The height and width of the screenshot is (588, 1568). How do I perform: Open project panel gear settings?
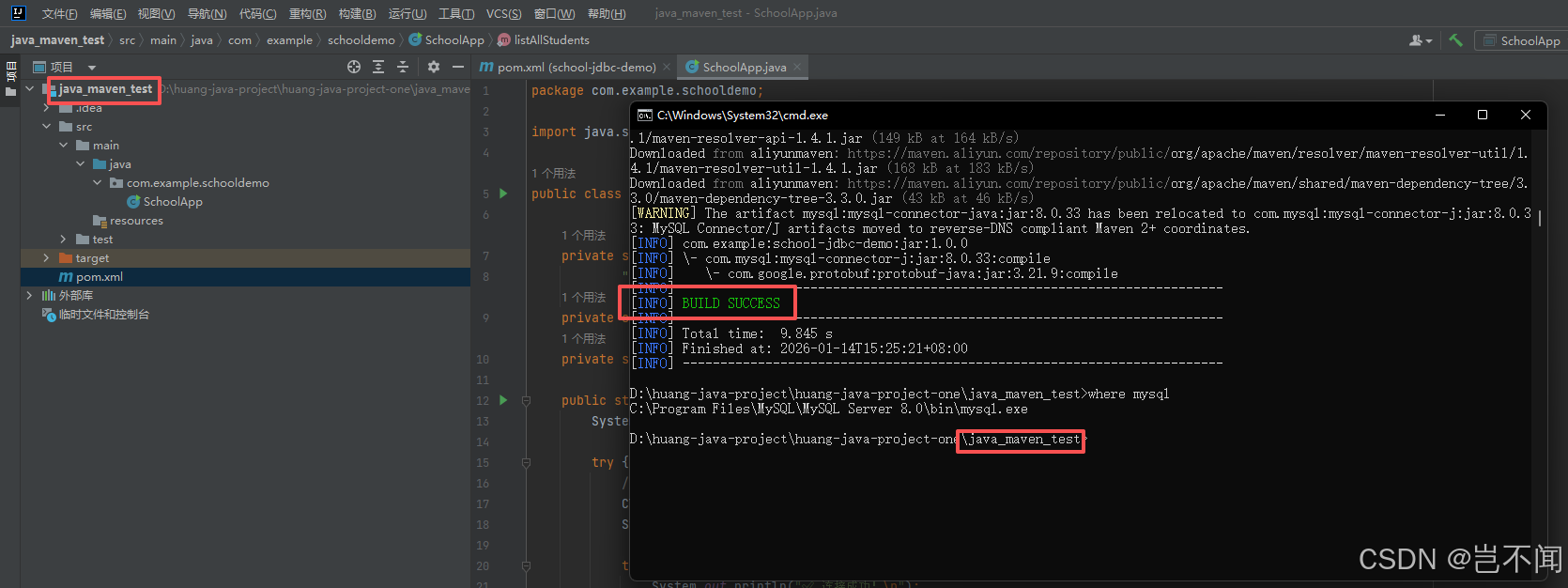[x=434, y=67]
